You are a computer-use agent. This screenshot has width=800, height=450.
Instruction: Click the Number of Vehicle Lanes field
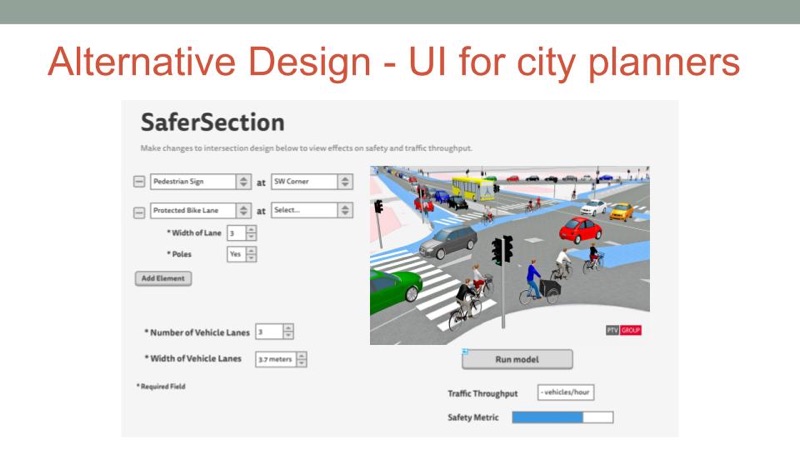click(269, 332)
